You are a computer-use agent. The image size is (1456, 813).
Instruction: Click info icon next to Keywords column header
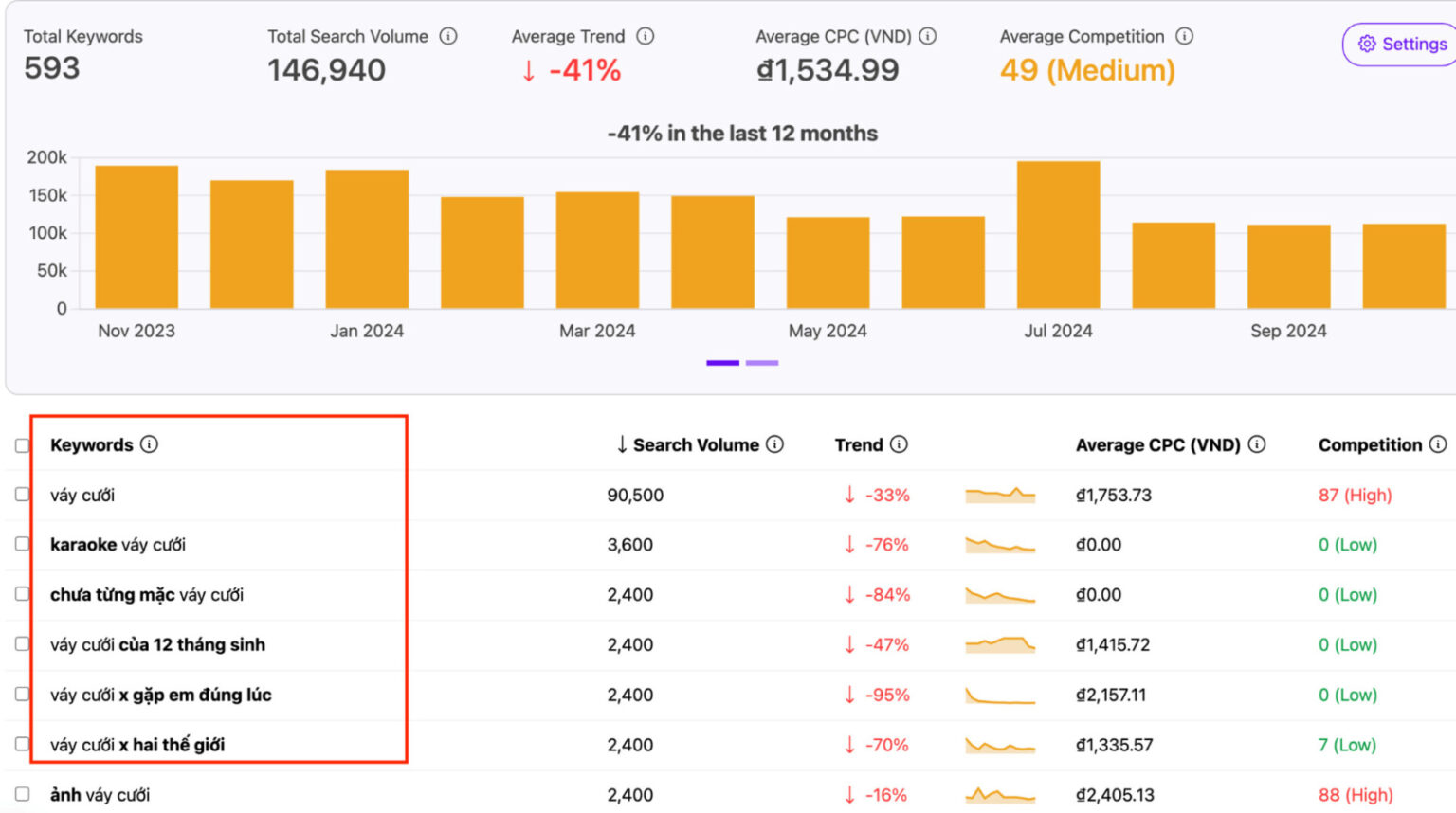(149, 444)
